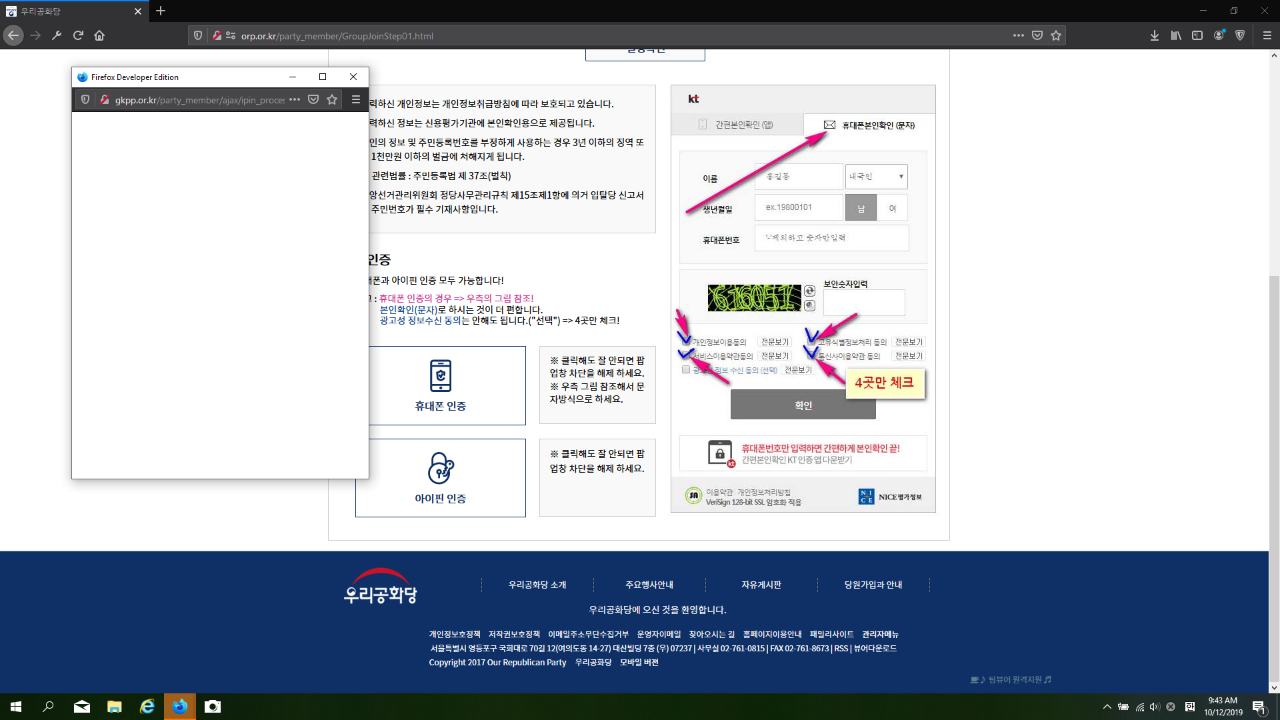1280x720 pixels.
Task: Check the 개인정보이용동의 checkbox
Action: (686, 342)
